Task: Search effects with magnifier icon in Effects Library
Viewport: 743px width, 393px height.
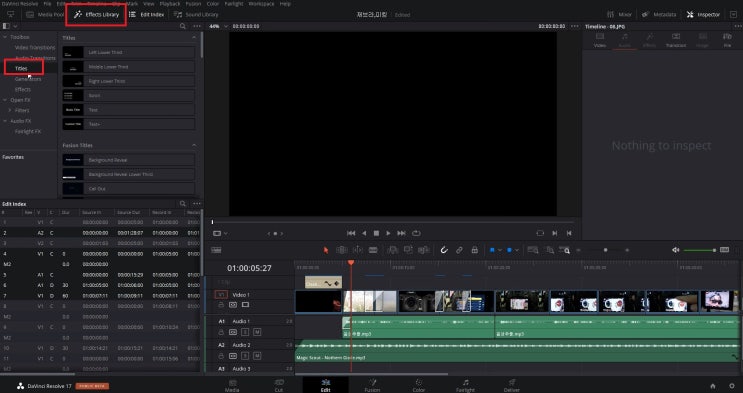Action: click(183, 26)
